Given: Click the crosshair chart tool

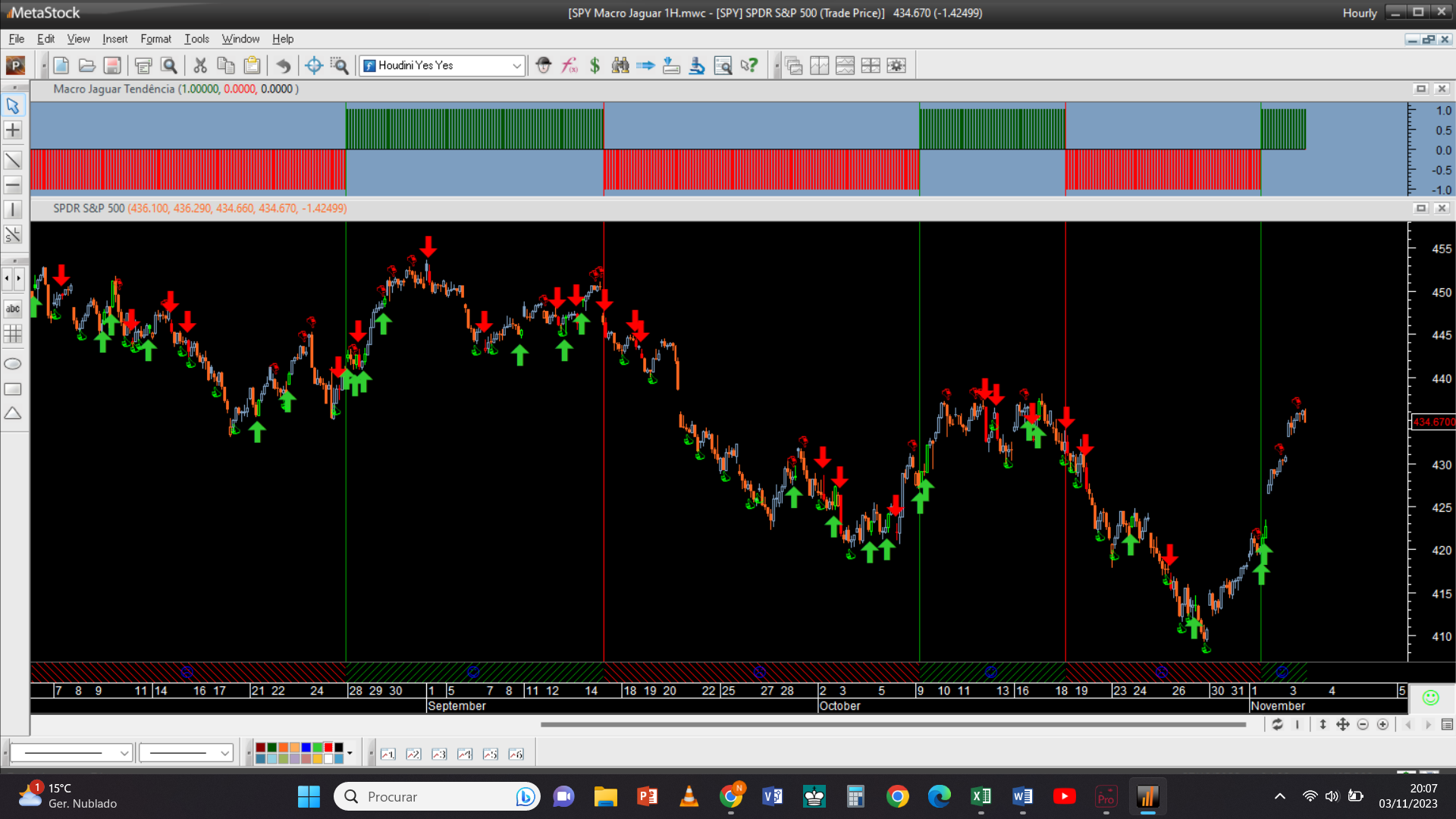Looking at the screenshot, I should [x=13, y=130].
